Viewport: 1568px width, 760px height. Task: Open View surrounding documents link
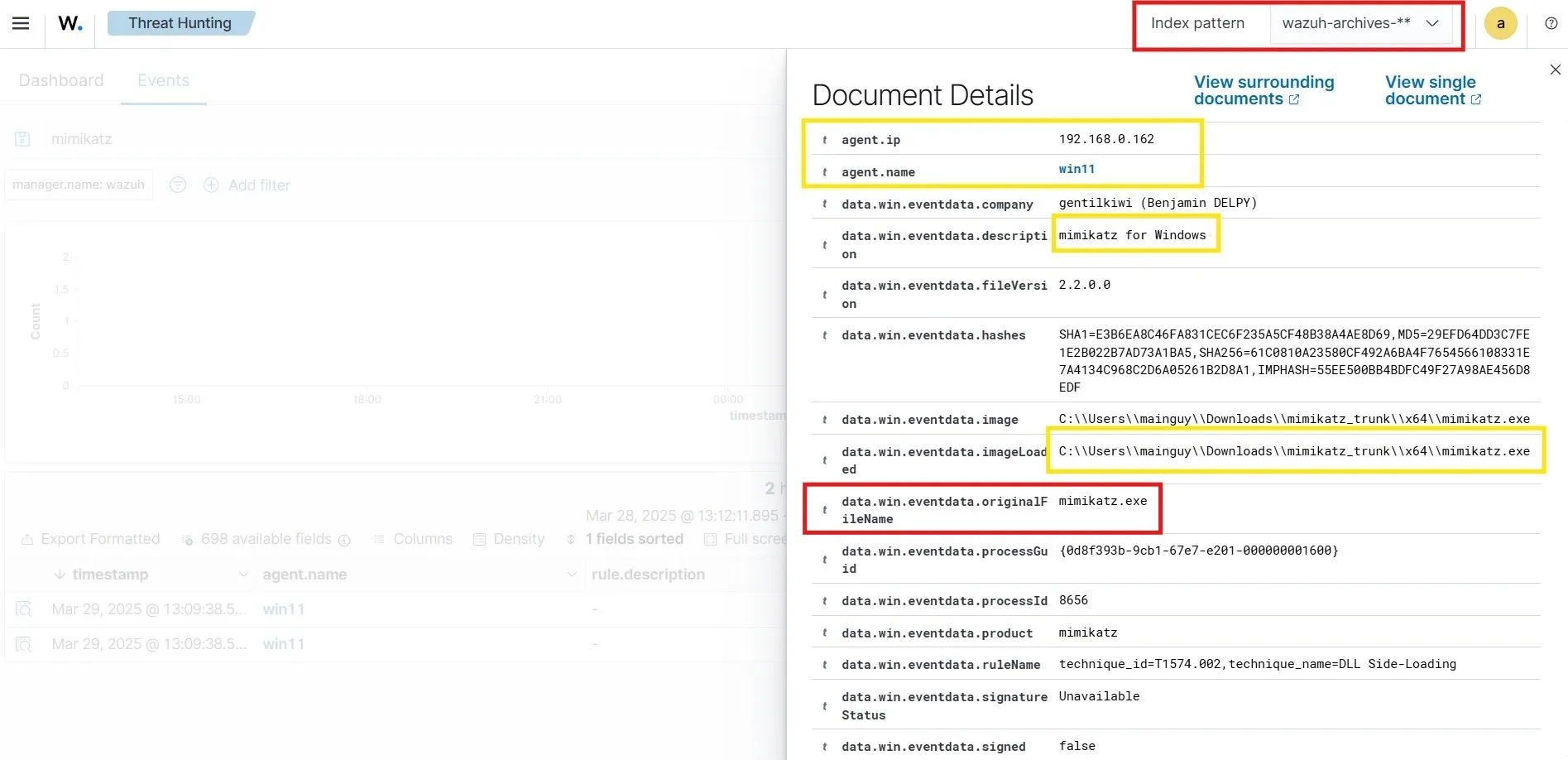click(1263, 90)
